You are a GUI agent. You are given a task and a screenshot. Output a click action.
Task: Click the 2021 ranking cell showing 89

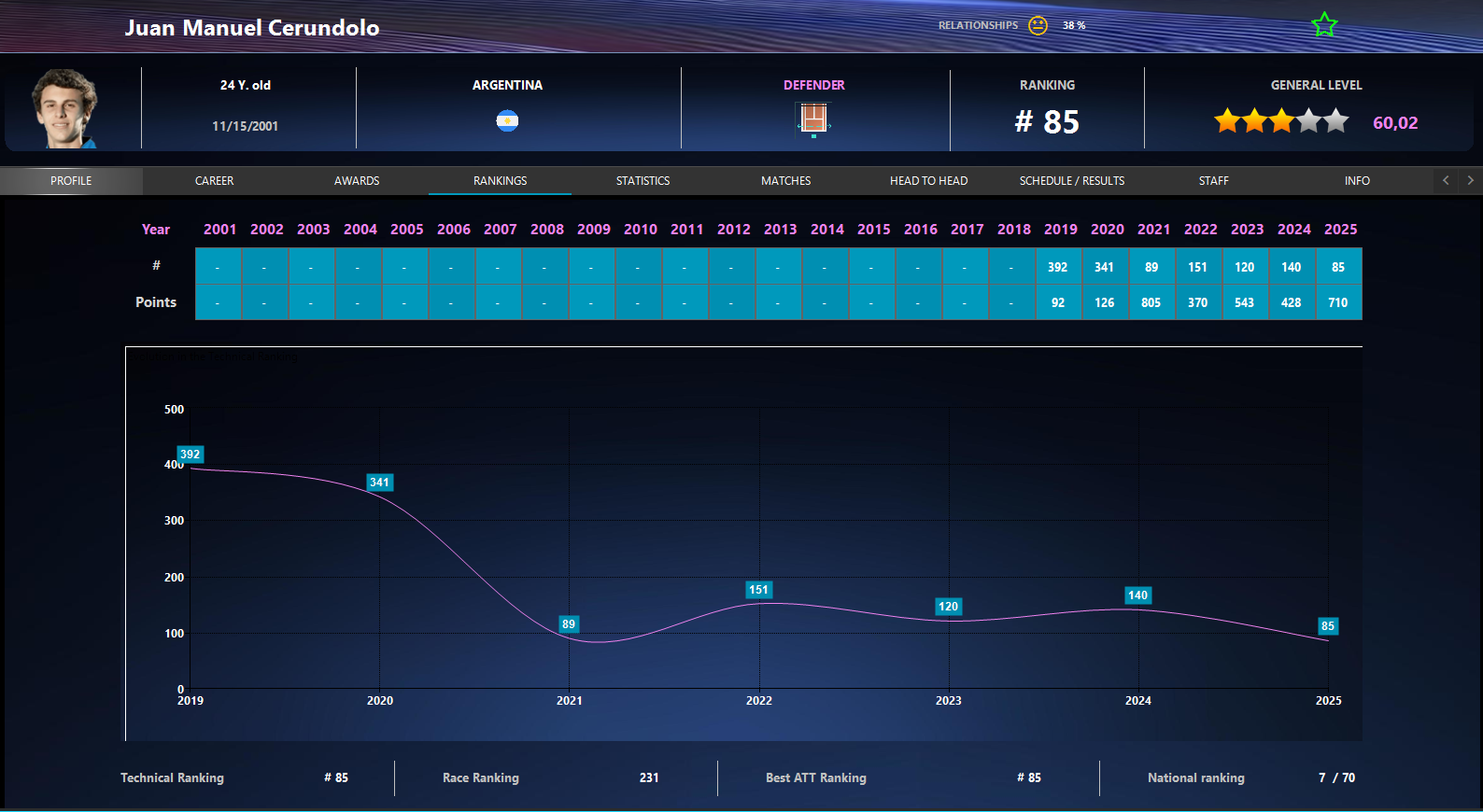coord(1151,267)
